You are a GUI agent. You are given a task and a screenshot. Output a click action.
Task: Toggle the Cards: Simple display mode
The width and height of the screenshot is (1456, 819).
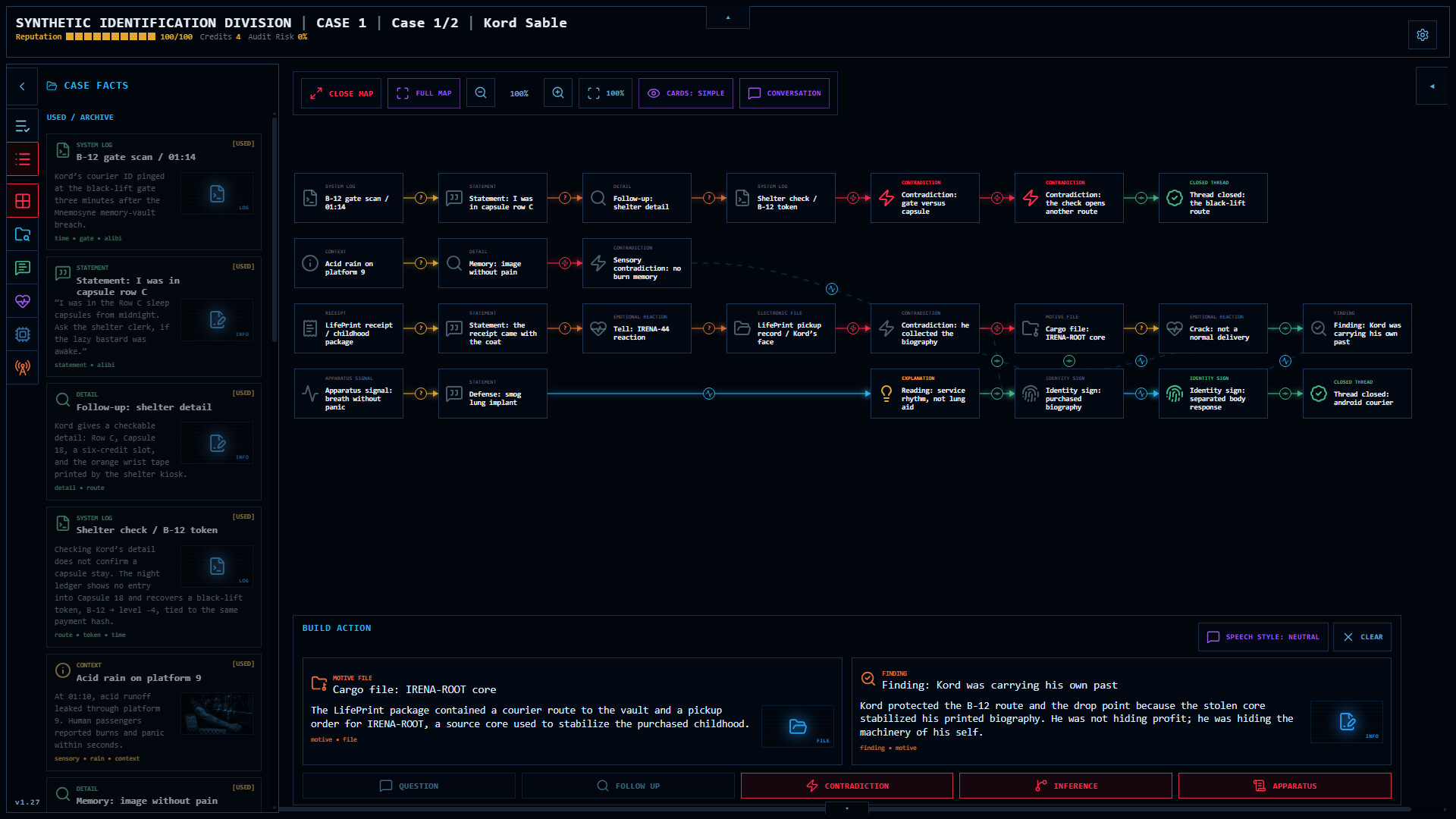pyautogui.click(x=686, y=93)
